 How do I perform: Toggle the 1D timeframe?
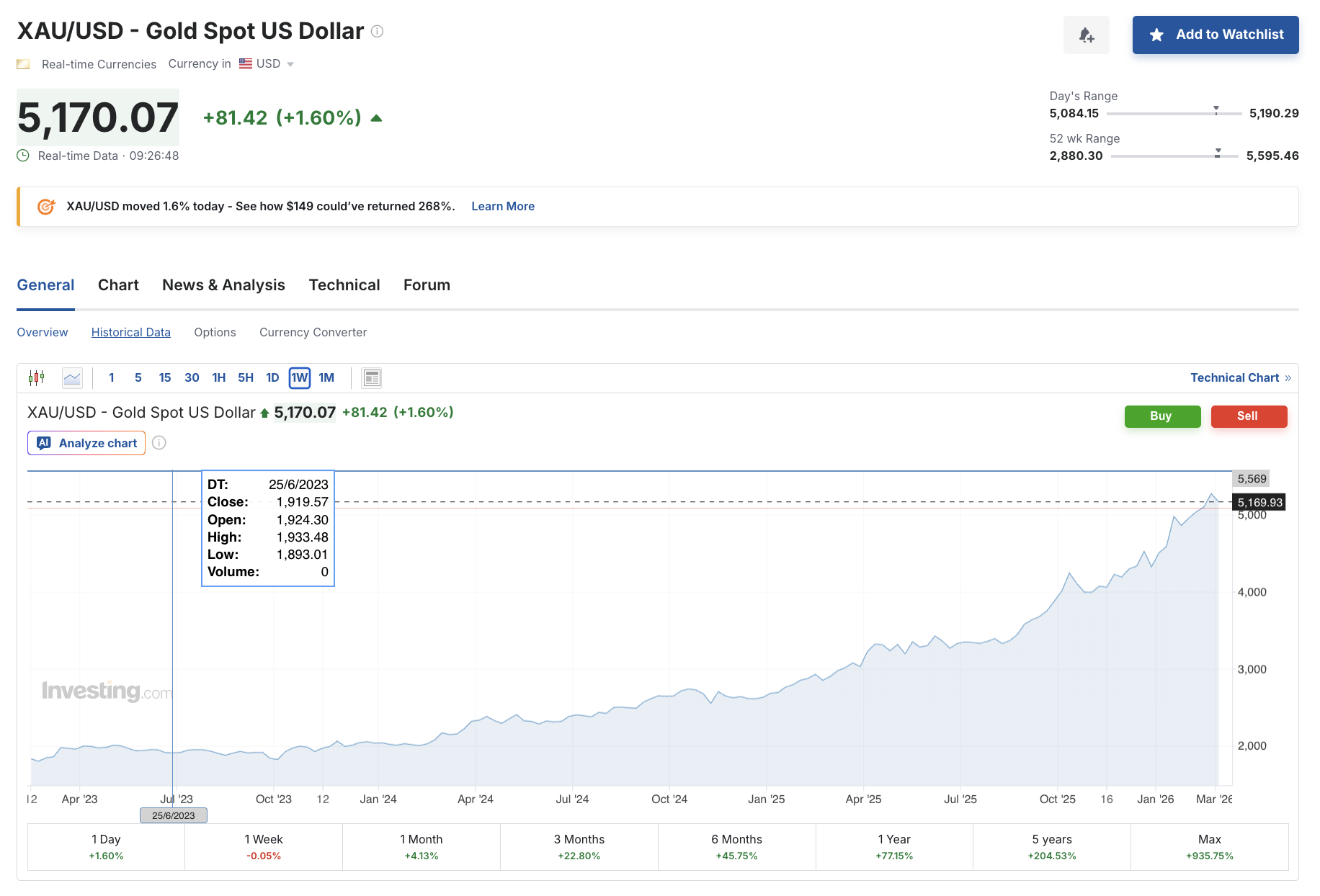tap(272, 377)
